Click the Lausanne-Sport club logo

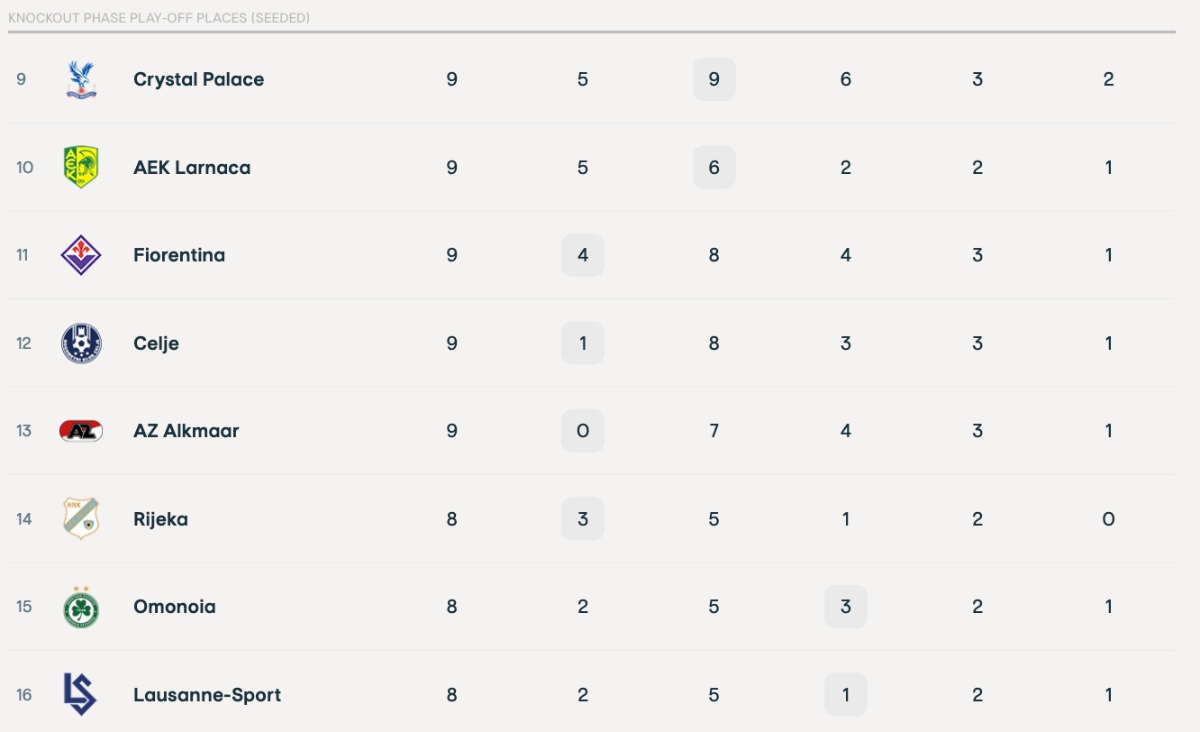[81, 694]
